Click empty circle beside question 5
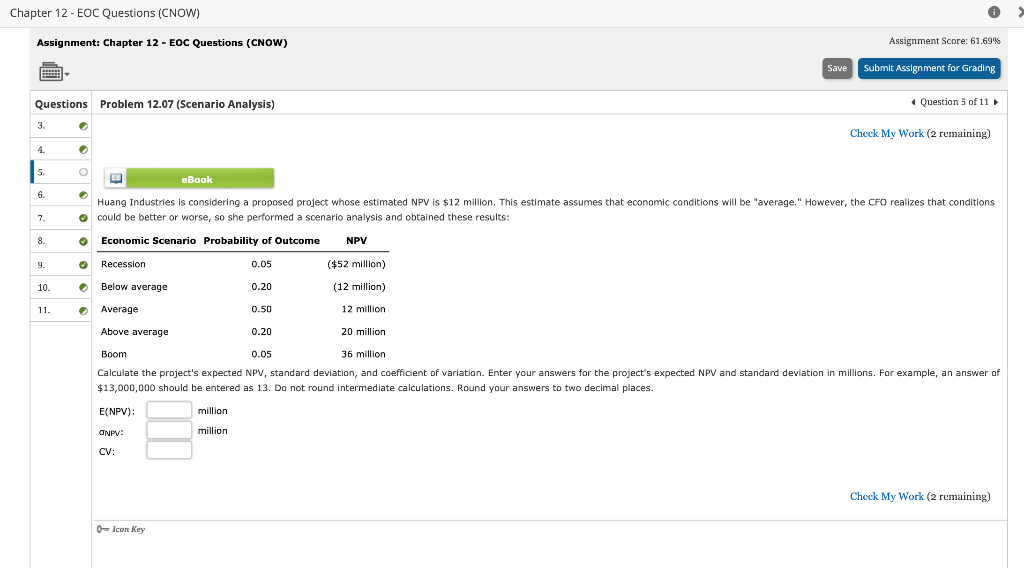 coord(83,172)
